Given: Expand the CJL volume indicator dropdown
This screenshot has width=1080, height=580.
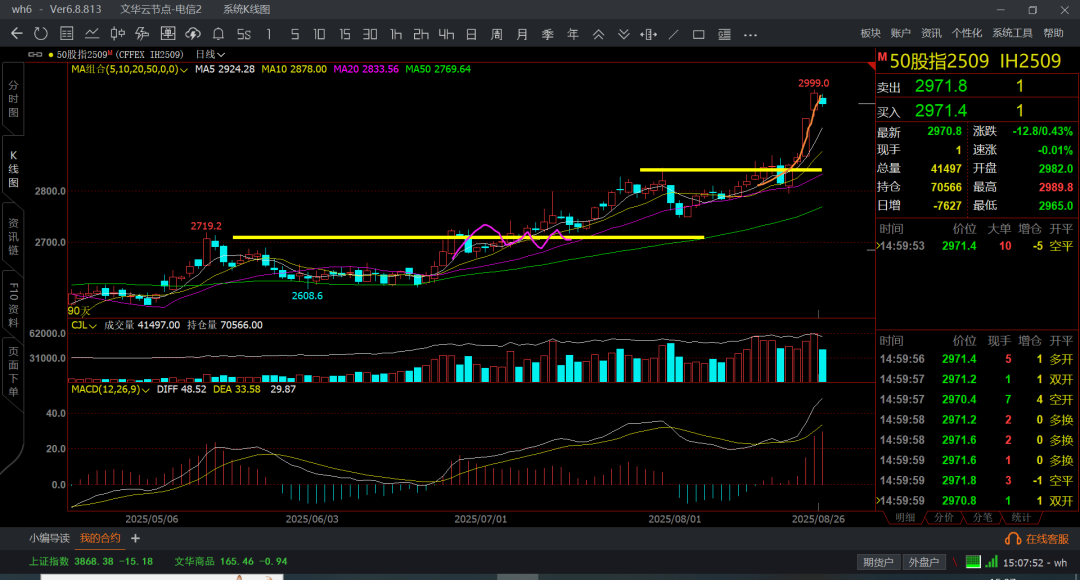Looking at the screenshot, I should 83,325.
